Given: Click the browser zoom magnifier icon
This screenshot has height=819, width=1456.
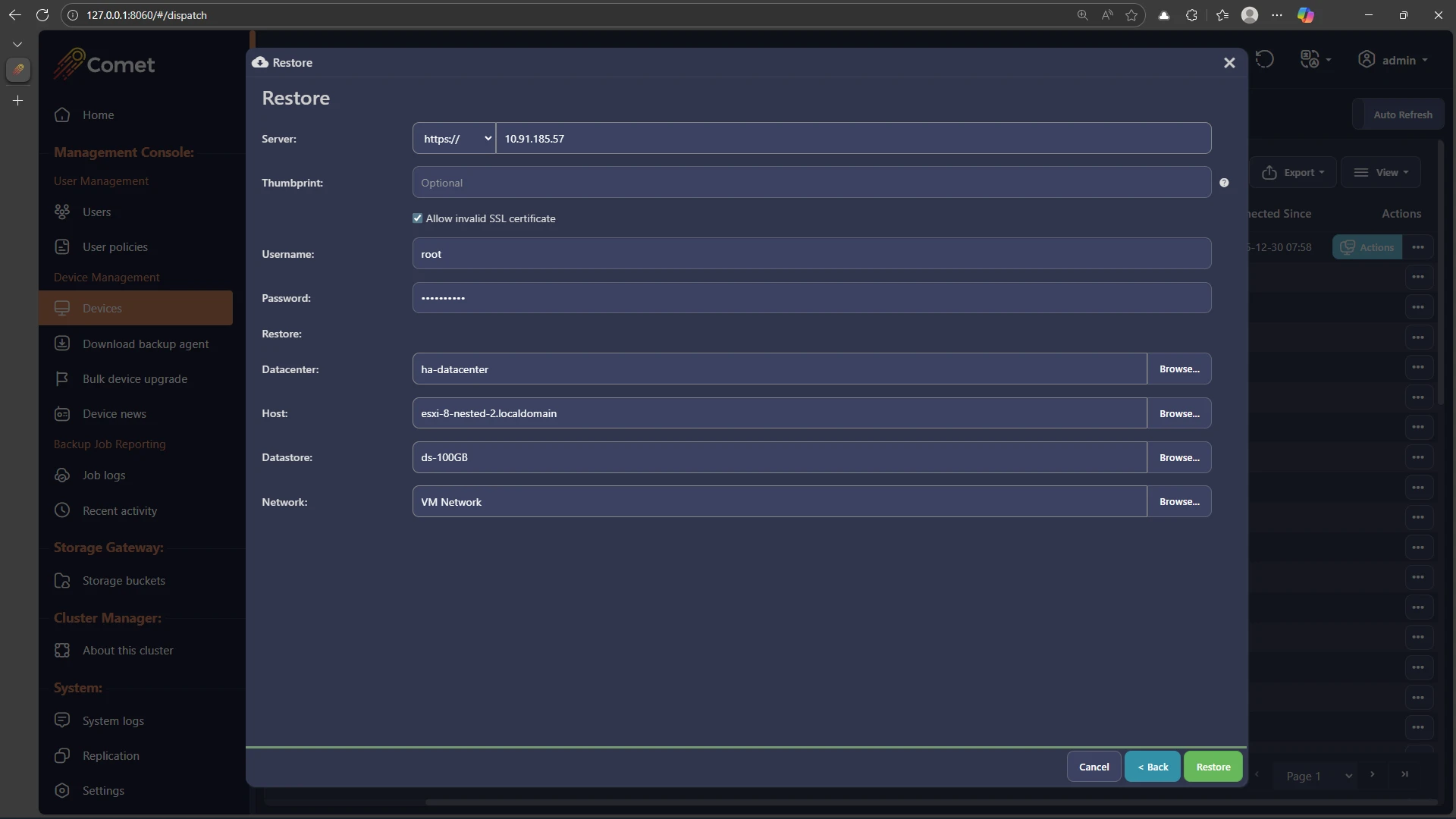Looking at the screenshot, I should point(1082,15).
